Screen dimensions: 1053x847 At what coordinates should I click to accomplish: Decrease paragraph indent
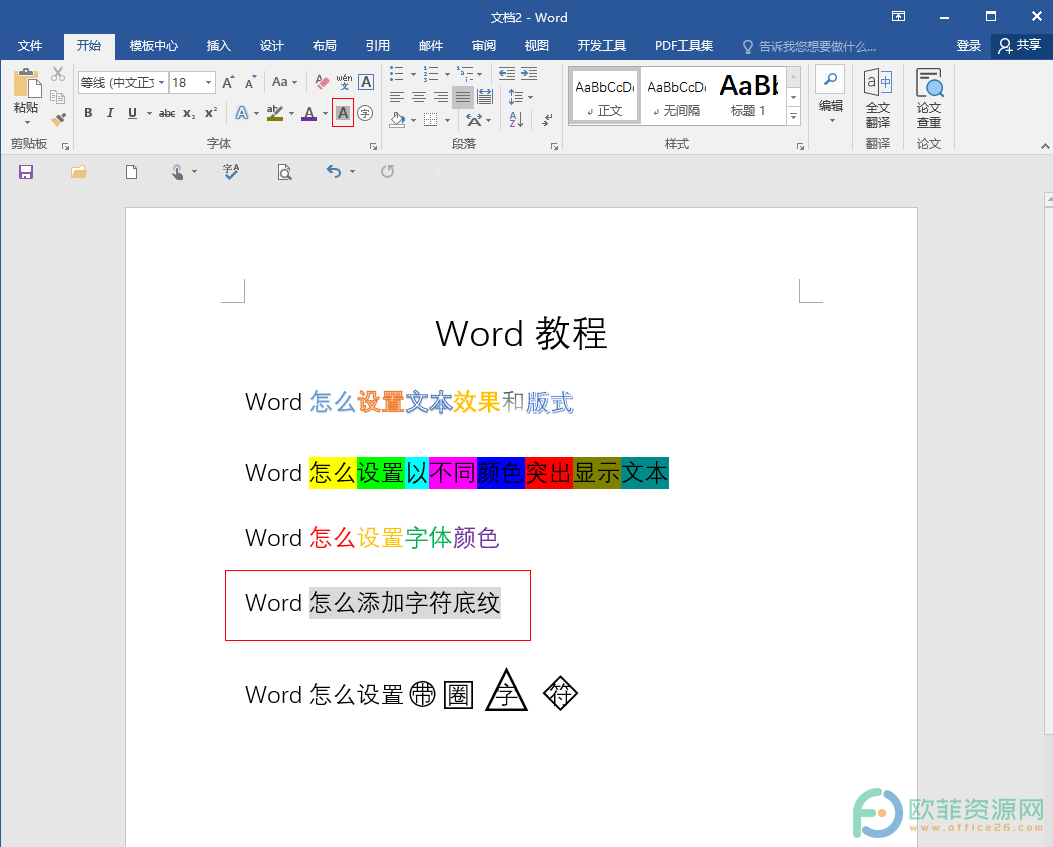click(x=507, y=74)
